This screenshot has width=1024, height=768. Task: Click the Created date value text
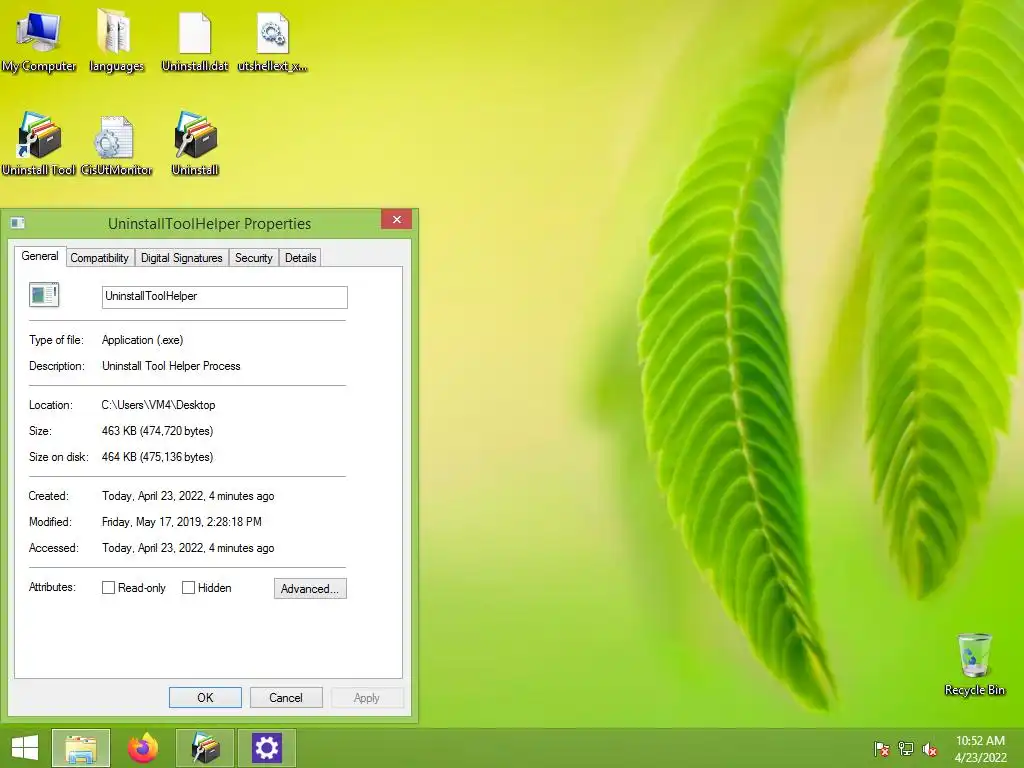[188, 496]
